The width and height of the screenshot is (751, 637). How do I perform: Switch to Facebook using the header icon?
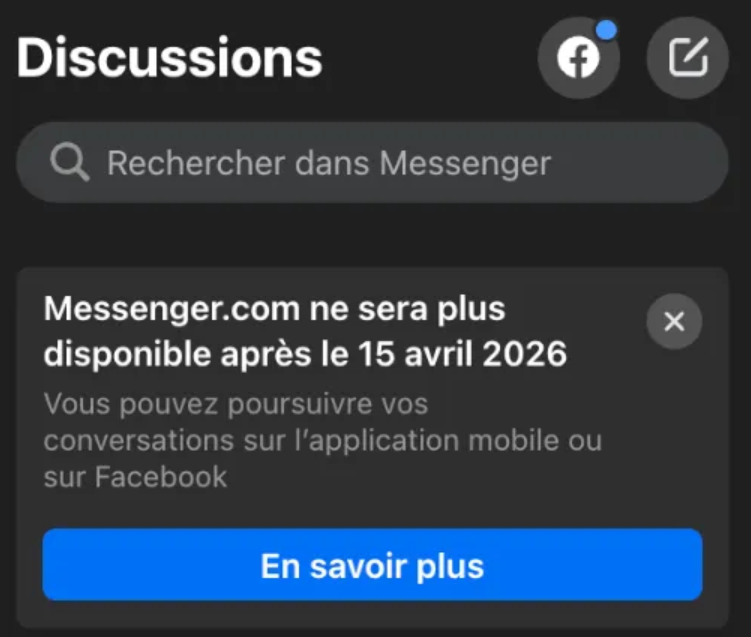pyautogui.click(x=579, y=58)
